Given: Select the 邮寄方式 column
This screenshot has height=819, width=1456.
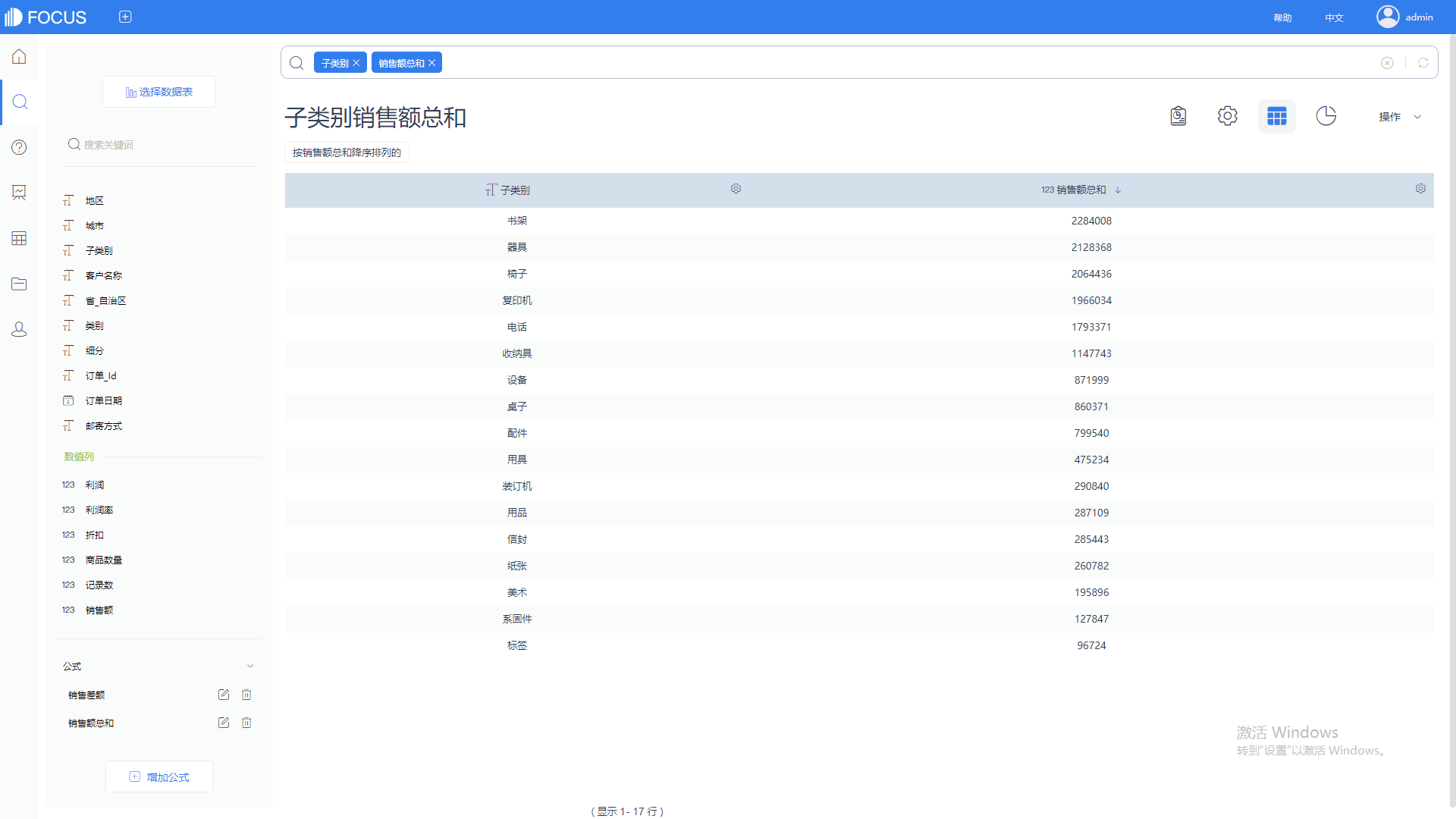Looking at the screenshot, I should coord(103,426).
